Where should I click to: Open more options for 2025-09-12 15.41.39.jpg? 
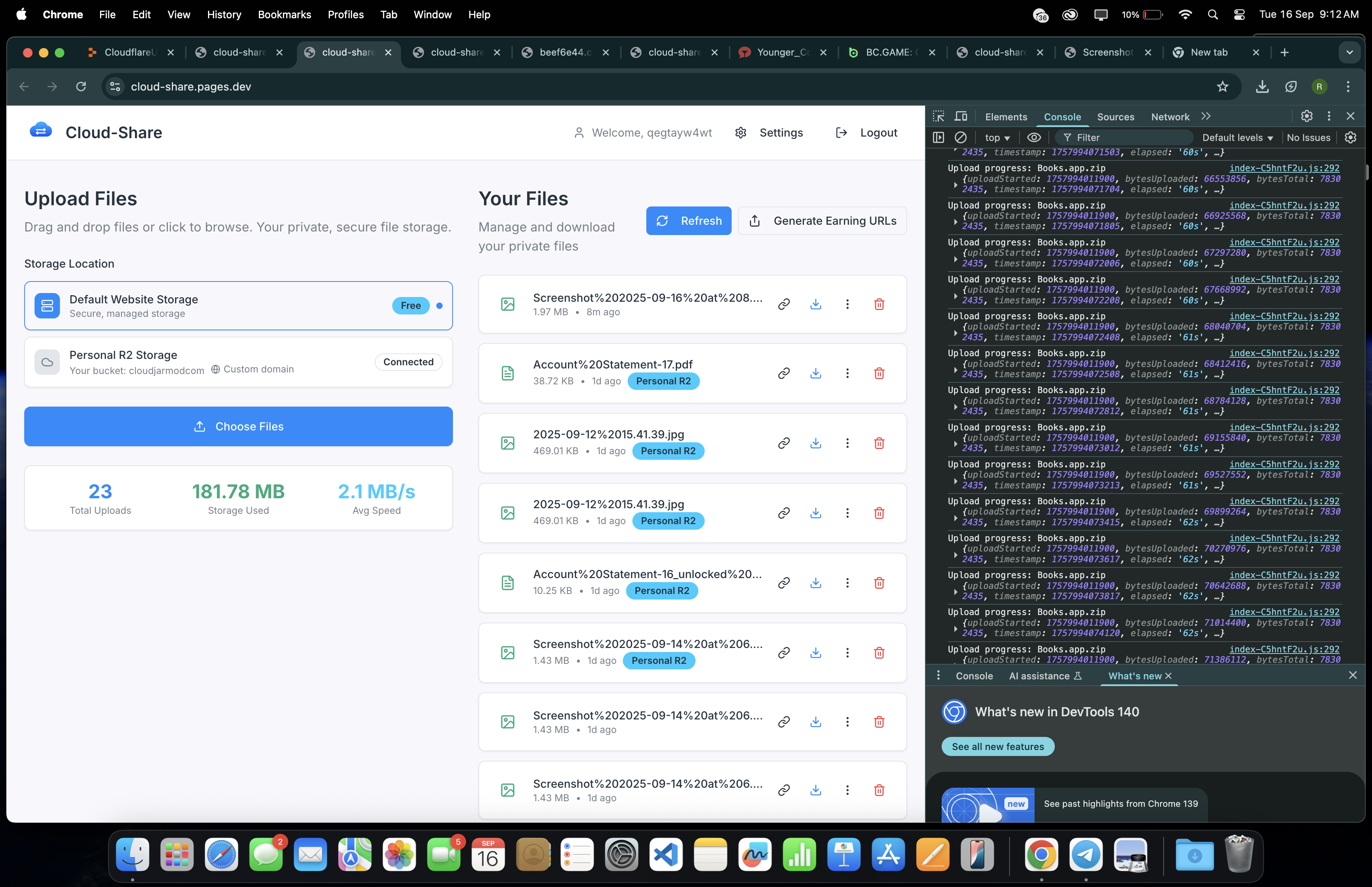point(847,443)
